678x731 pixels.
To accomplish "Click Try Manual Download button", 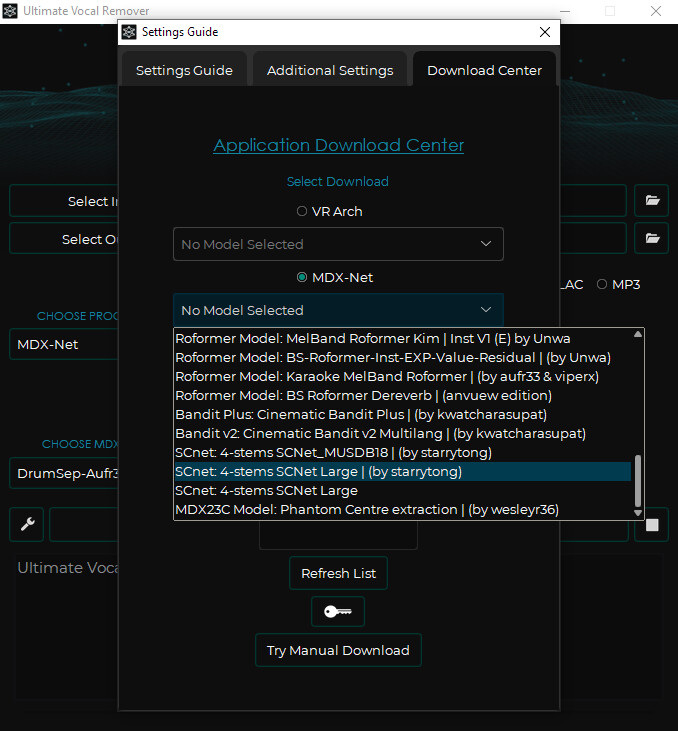I will [x=338, y=650].
